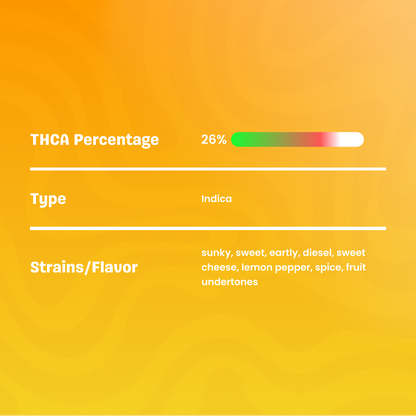Viewport: 416px width, 416px height.
Task: Click the word 'eartly' in flavors
Action: coord(285,253)
